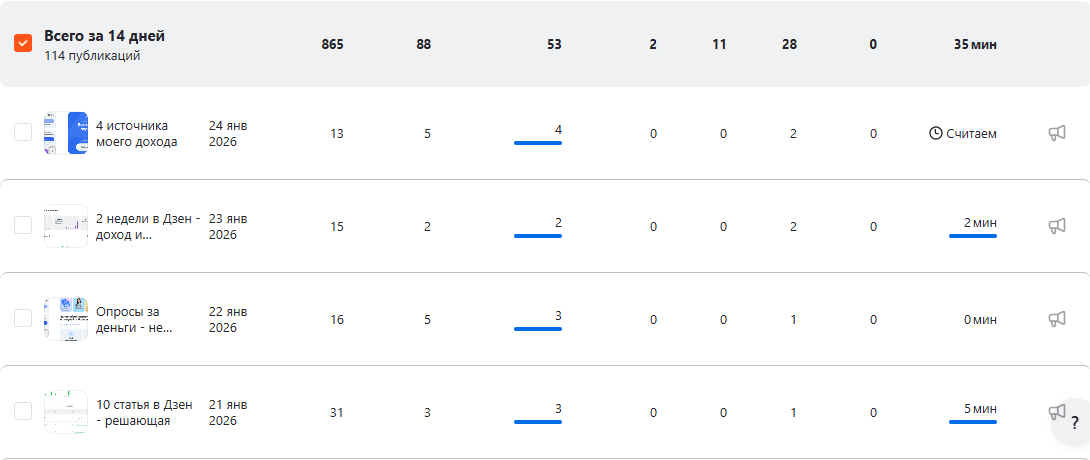The height and width of the screenshot is (460, 1090).
Task: Click megaphone icon for 'Опросы за деньги'
Action: click(x=1056, y=319)
